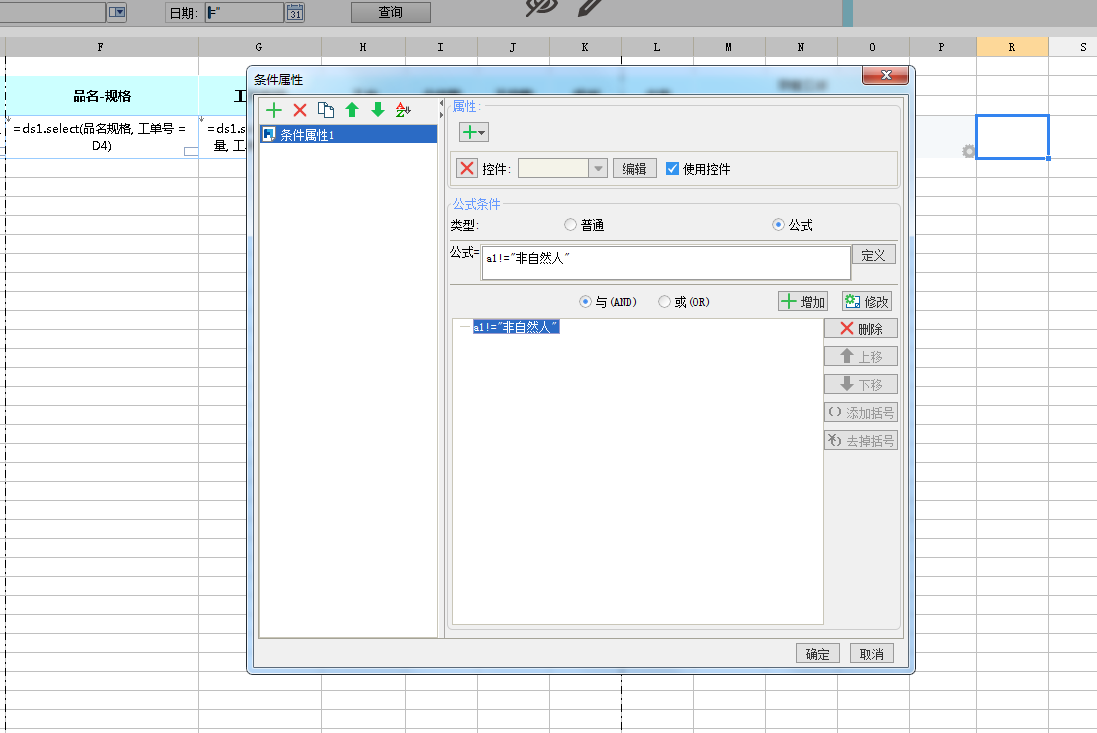Screen dimensions: 1097x733
Task: Remove the 控件 property with red X
Action: point(467,169)
